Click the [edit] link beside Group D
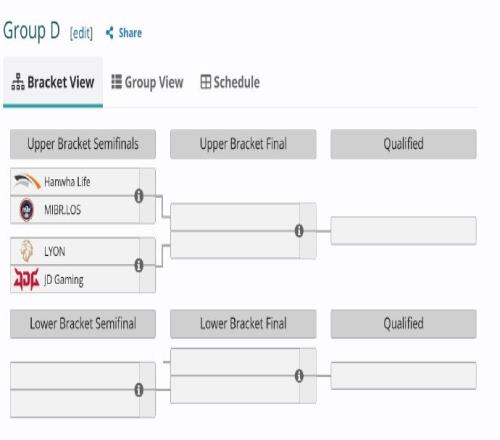The width and height of the screenshot is (500, 440). point(81,33)
